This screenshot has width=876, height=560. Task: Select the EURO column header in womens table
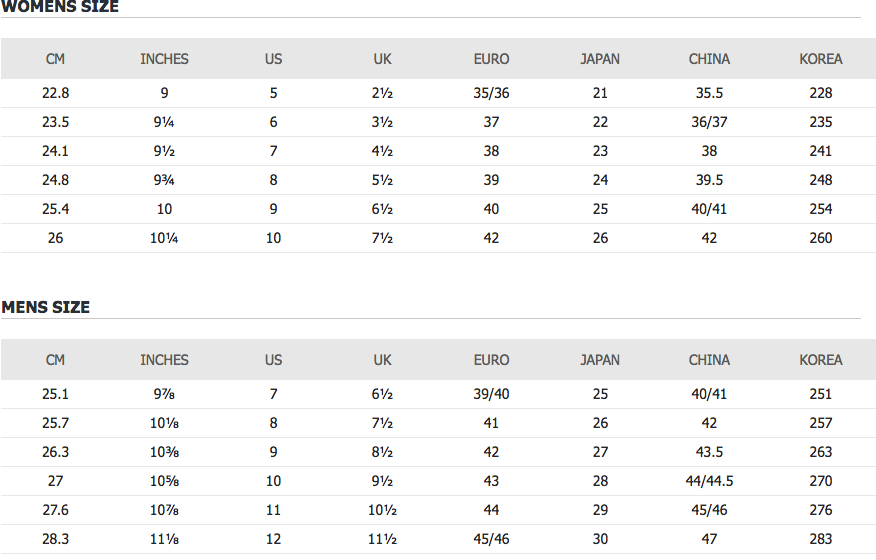click(x=491, y=59)
